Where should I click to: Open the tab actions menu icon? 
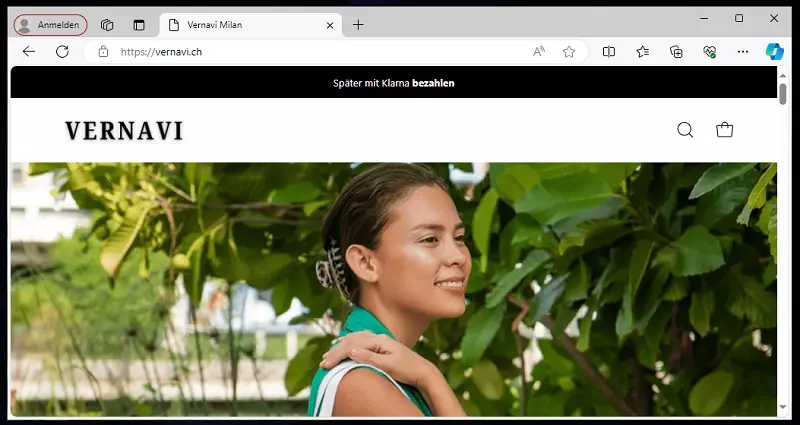pos(139,25)
